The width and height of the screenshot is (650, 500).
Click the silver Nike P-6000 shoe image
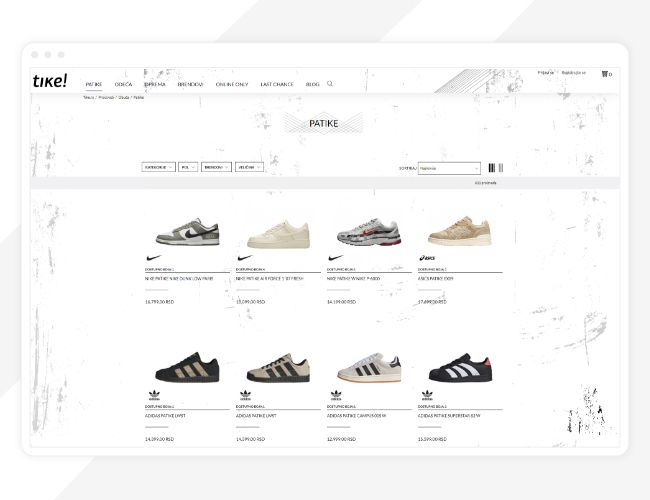tap(369, 232)
